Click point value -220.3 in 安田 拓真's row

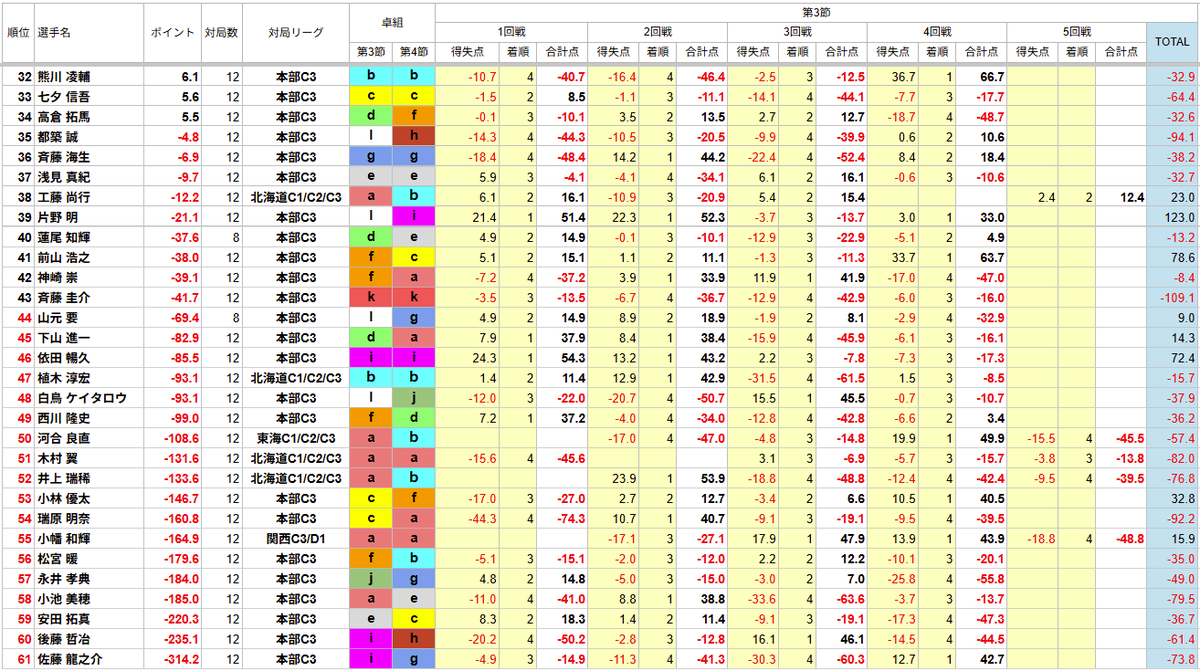183,619
